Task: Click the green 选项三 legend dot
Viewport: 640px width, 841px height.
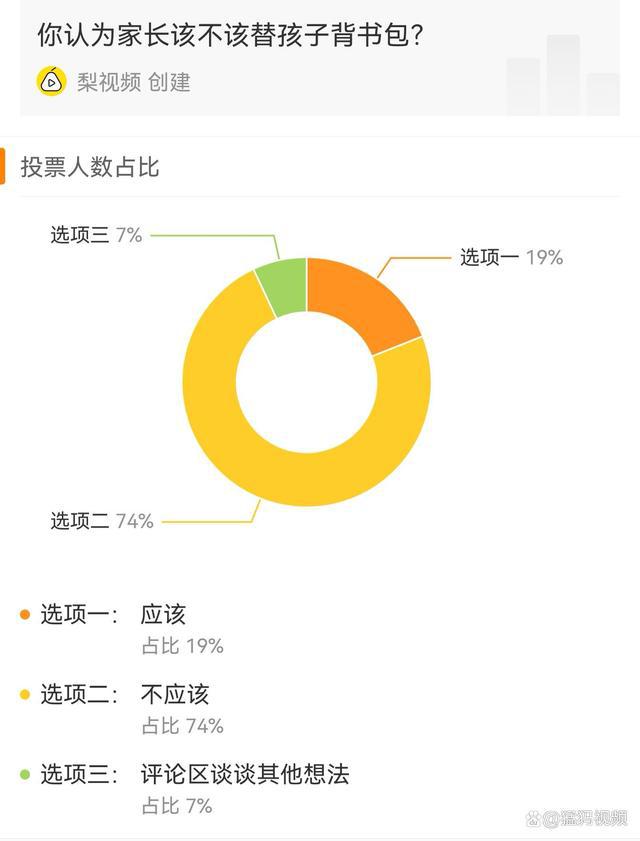Action: click(25, 774)
